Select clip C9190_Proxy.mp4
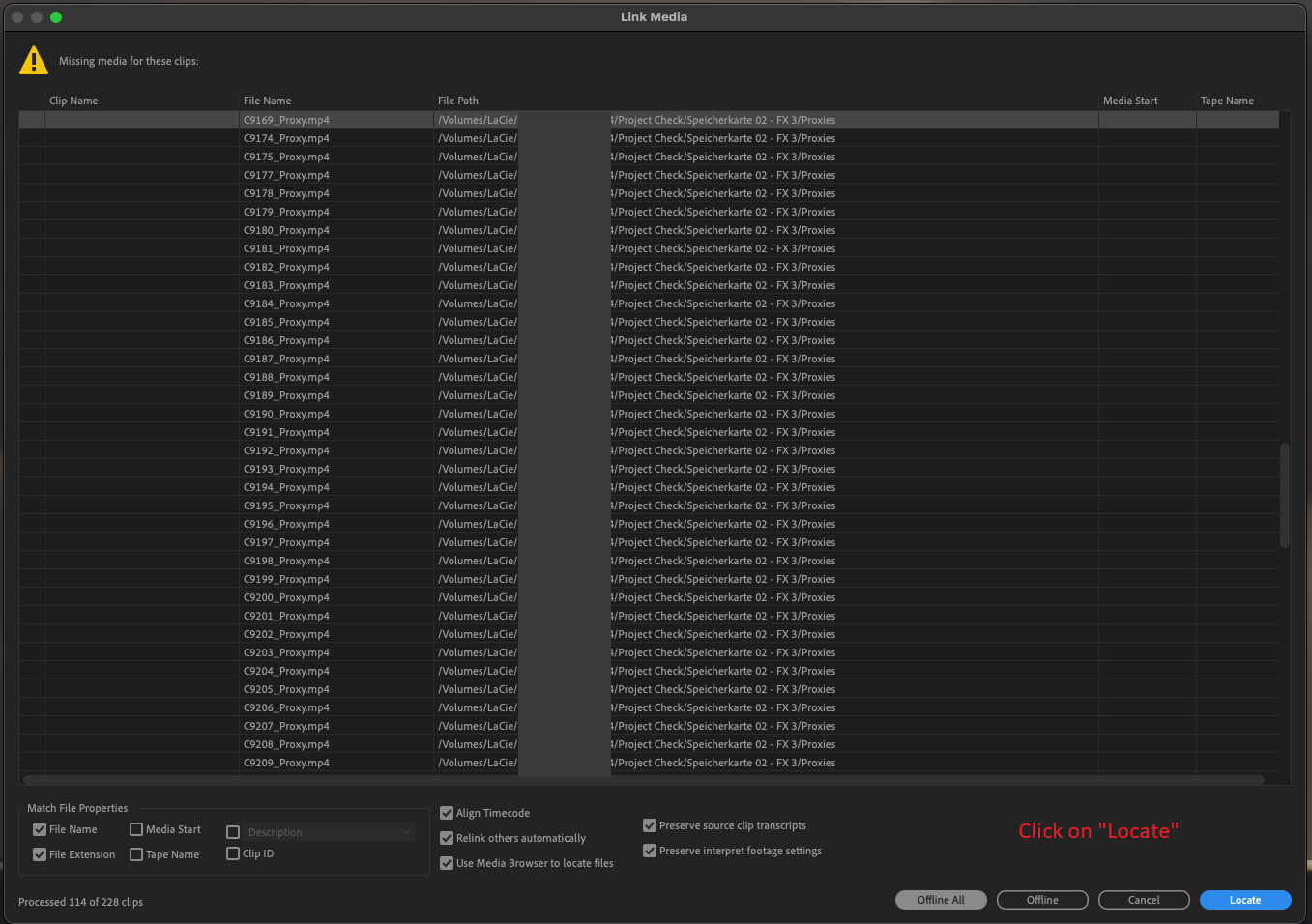 pos(649,414)
